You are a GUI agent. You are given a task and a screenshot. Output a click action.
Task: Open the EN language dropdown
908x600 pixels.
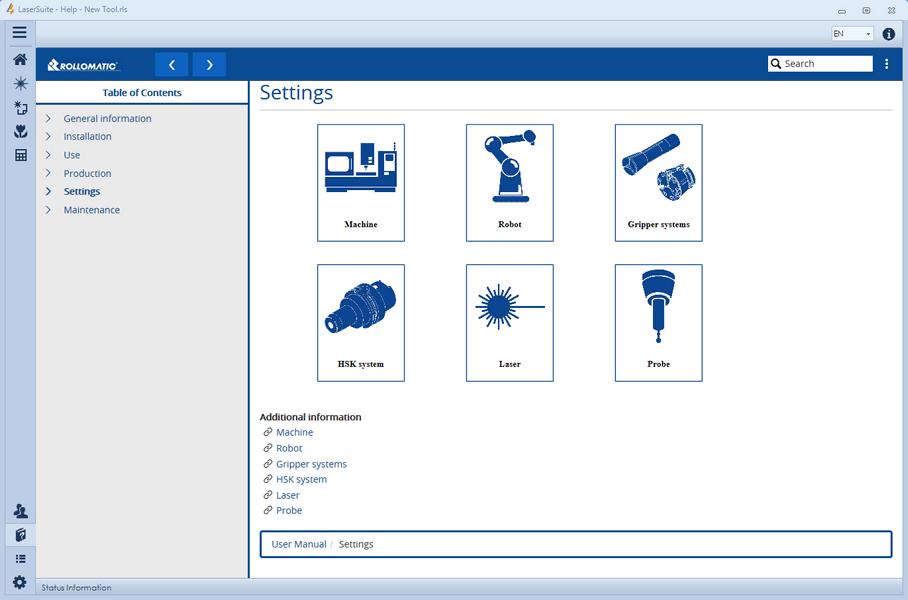852,34
